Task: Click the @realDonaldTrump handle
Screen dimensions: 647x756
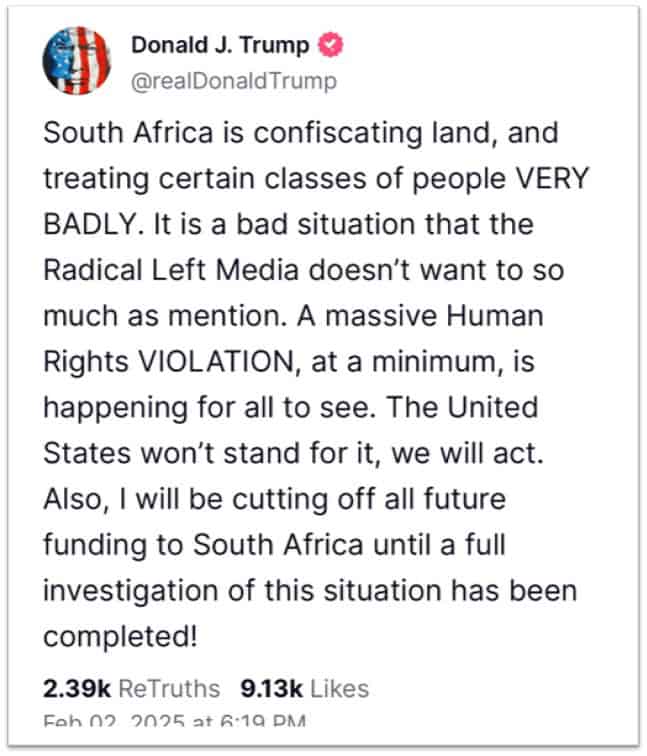Action: (234, 81)
